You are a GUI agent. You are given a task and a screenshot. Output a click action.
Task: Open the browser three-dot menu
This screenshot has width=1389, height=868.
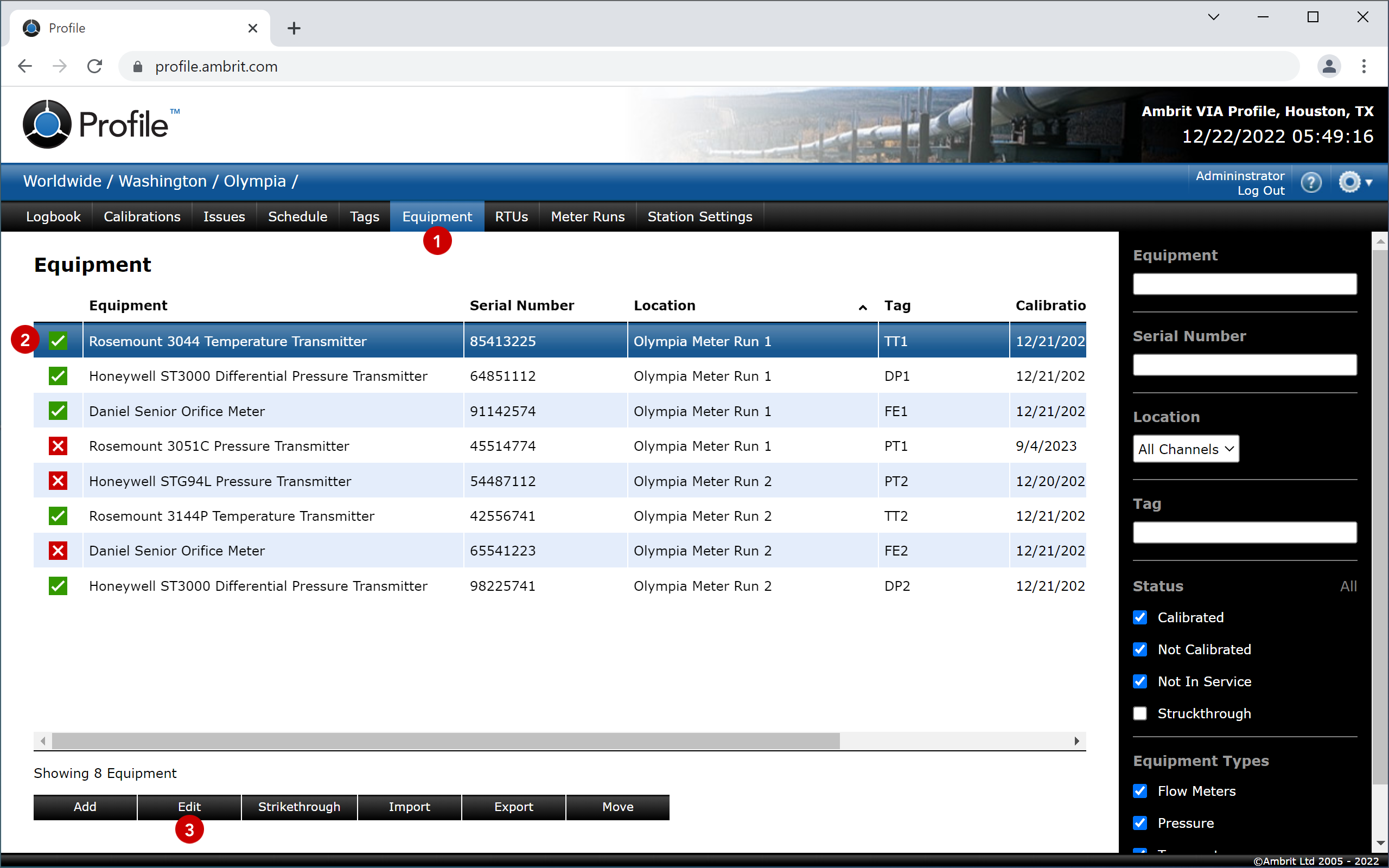click(x=1365, y=67)
